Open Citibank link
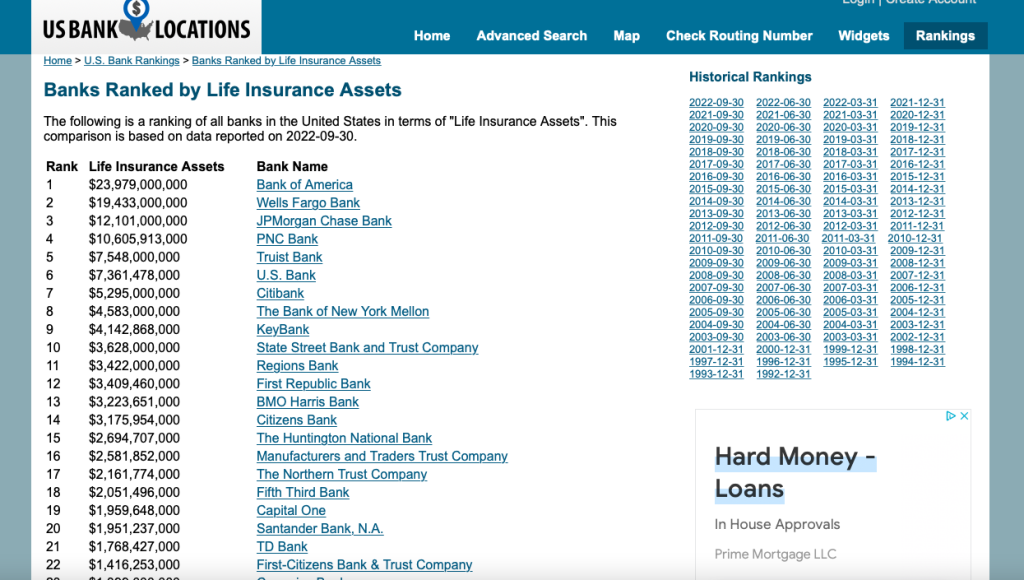Viewport: 1024px width, 580px height. tap(280, 293)
